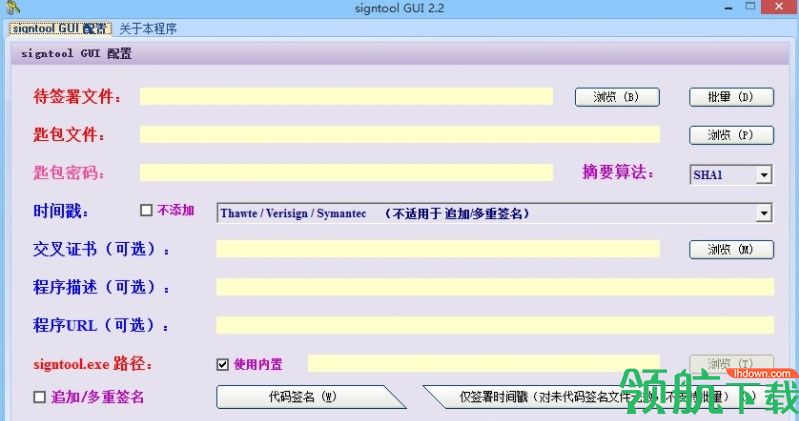
Task: Open the 关于本程序 tab
Action: pos(148,29)
